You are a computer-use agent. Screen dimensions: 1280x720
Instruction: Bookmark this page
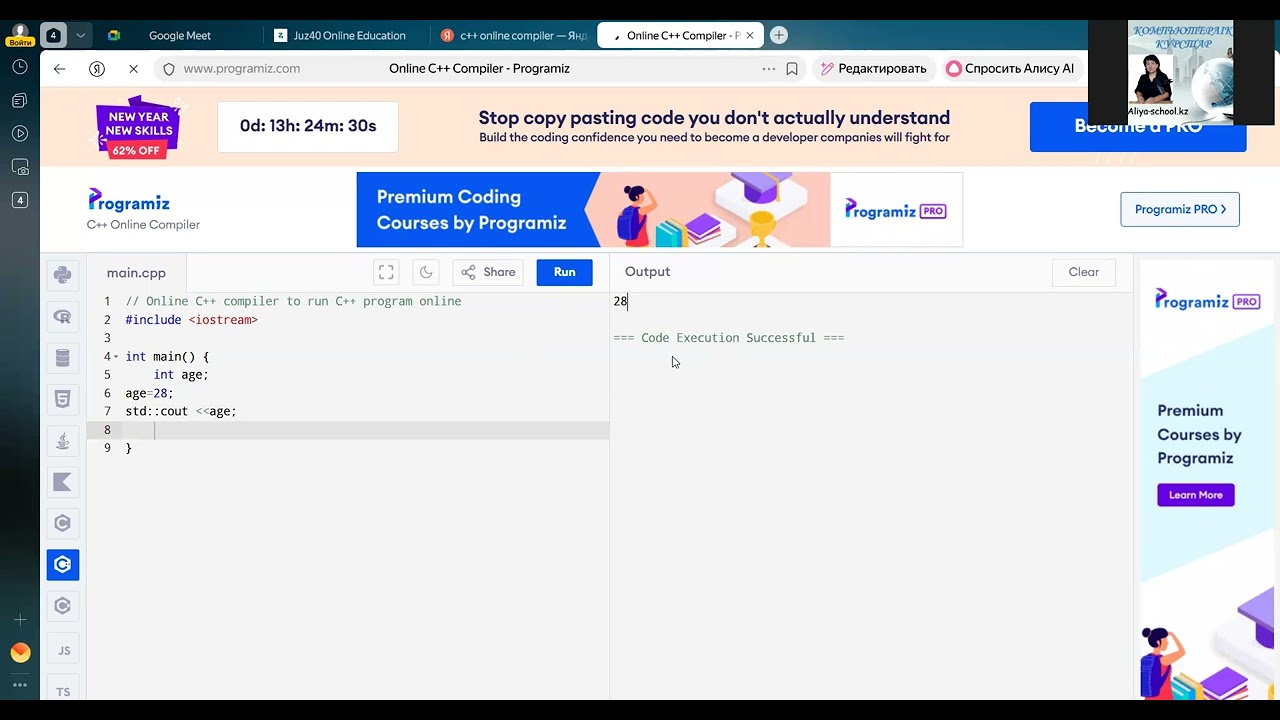(791, 69)
